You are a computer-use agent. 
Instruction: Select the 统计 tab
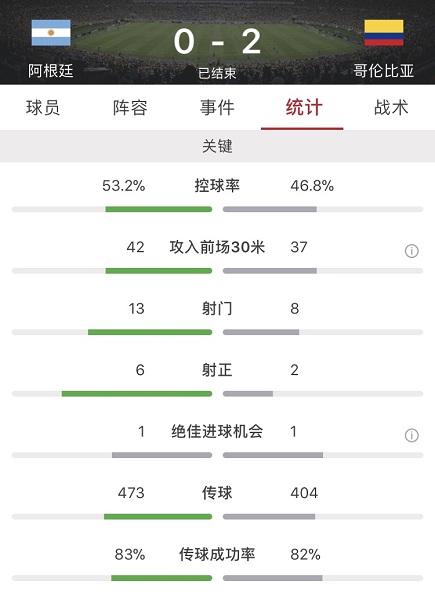pyautogui.click(x=304, y=108)
